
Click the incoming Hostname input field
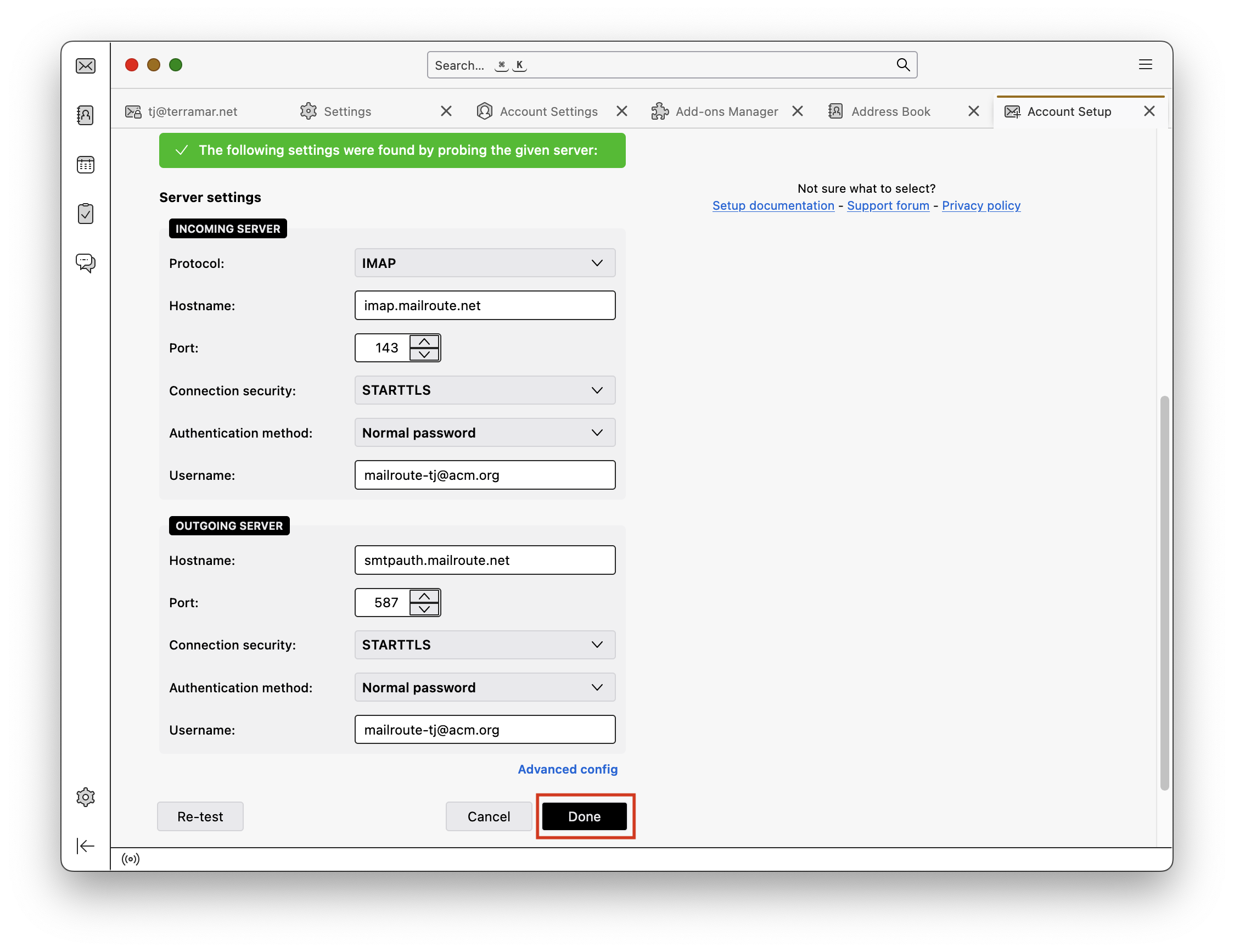pos(484,306)
